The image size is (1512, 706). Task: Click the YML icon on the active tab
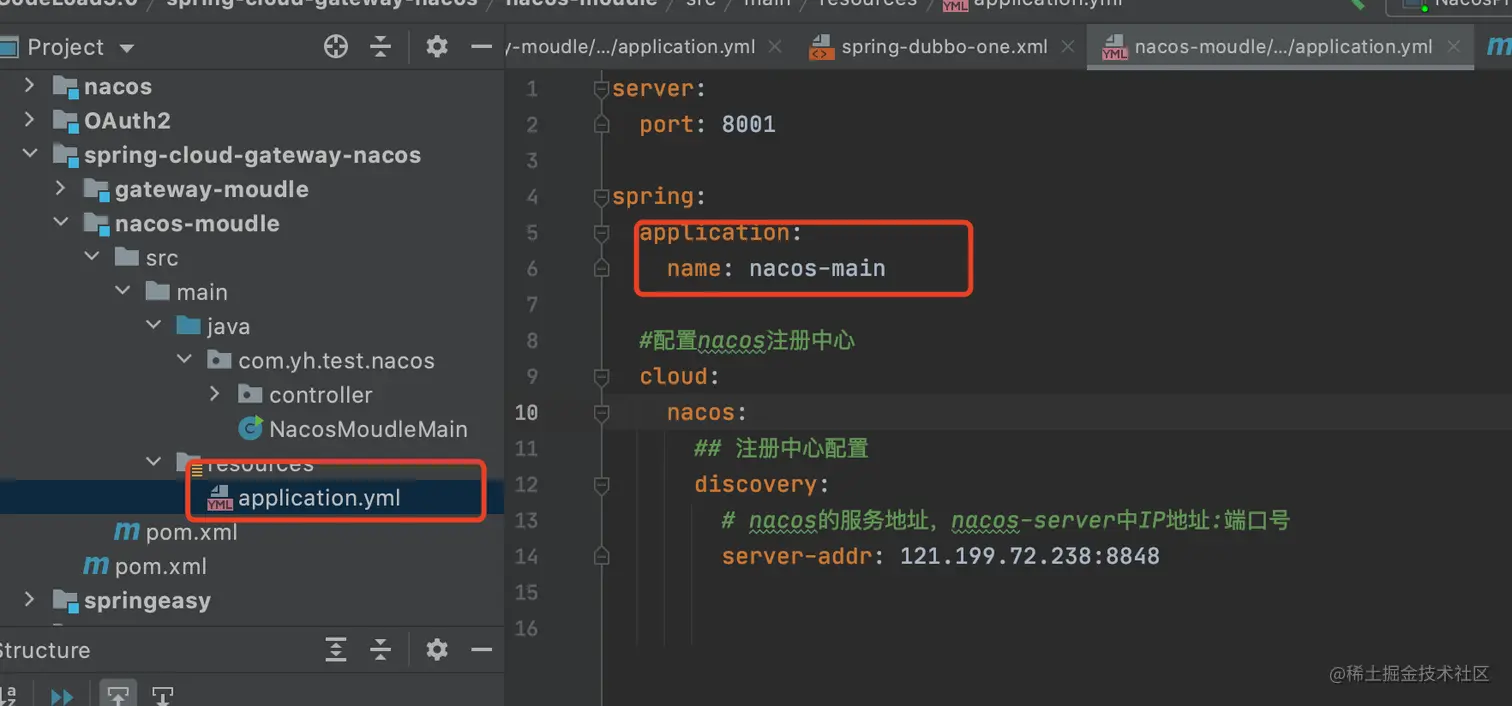1114,46
